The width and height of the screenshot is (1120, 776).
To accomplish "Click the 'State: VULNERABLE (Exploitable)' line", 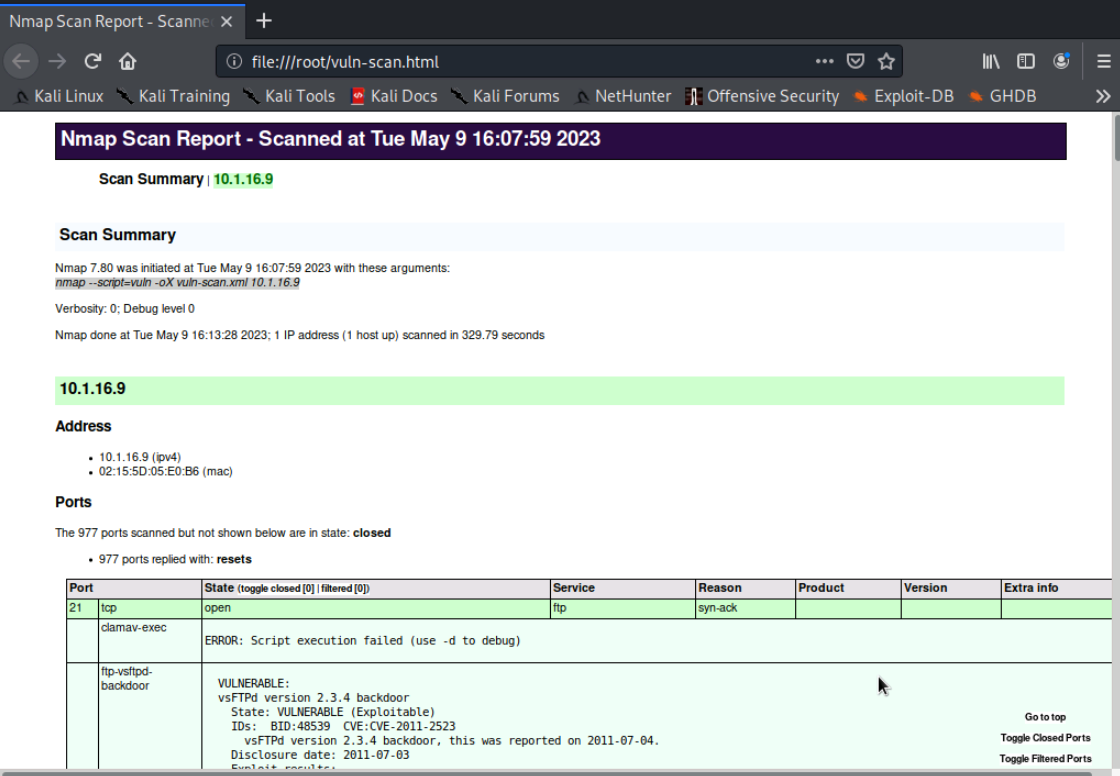I will pos(333,712).
